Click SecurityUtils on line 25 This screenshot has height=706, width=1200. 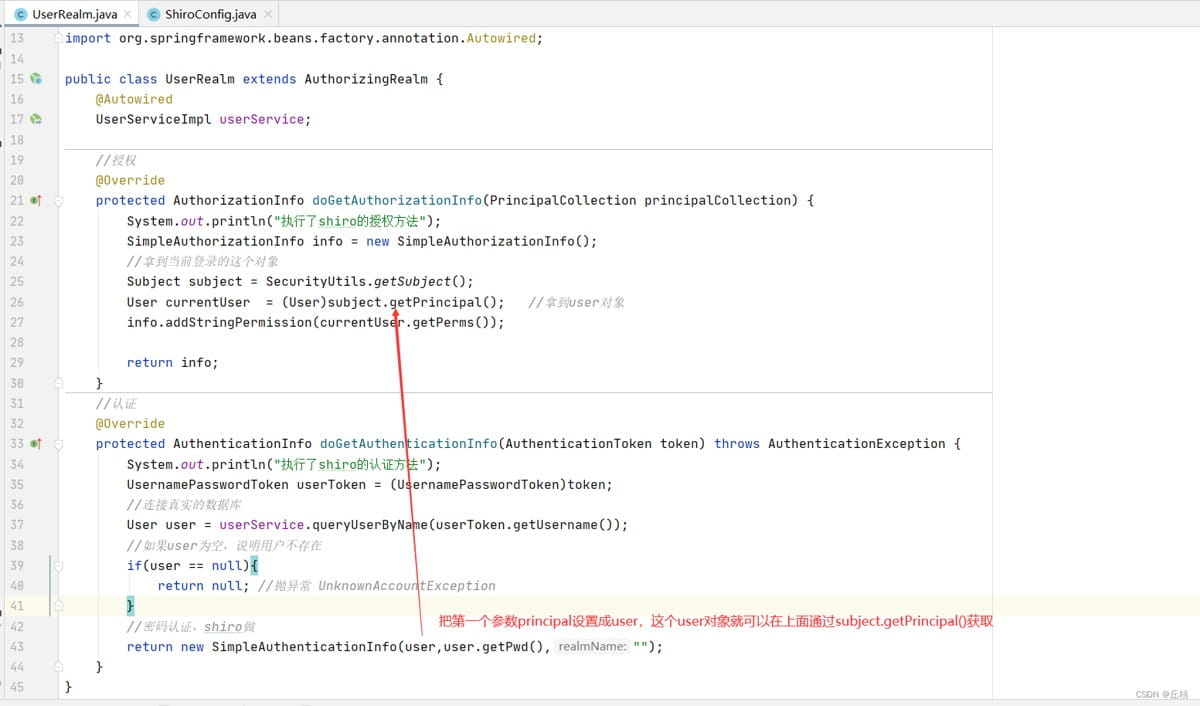click(x=315, y=281)
